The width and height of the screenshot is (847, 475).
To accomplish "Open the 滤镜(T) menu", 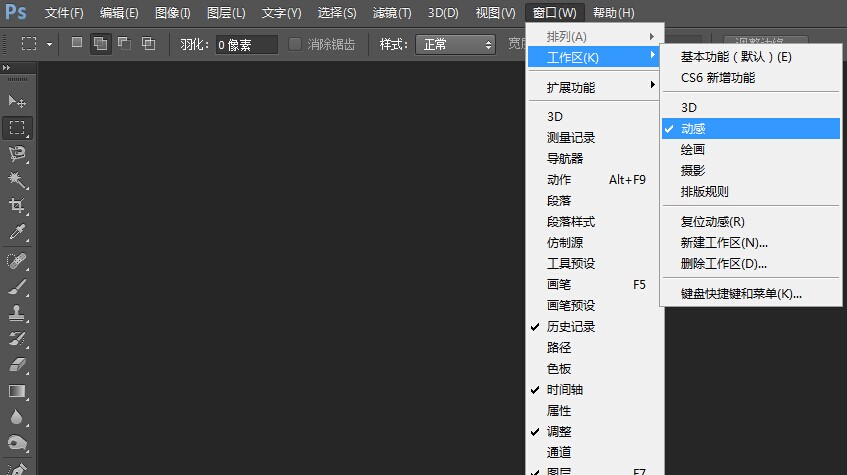I will [x=391, y=13].
